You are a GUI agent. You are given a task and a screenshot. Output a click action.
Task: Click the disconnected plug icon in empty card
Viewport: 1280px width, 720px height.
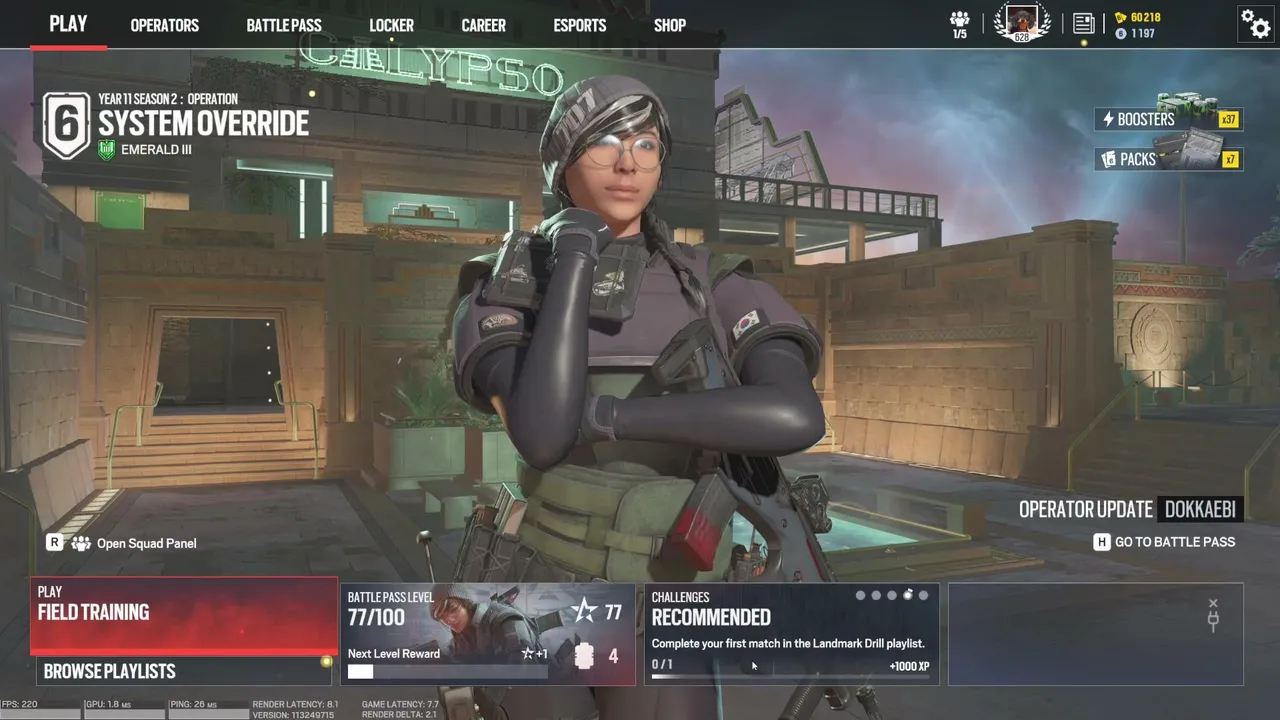tap(1213, 616)
